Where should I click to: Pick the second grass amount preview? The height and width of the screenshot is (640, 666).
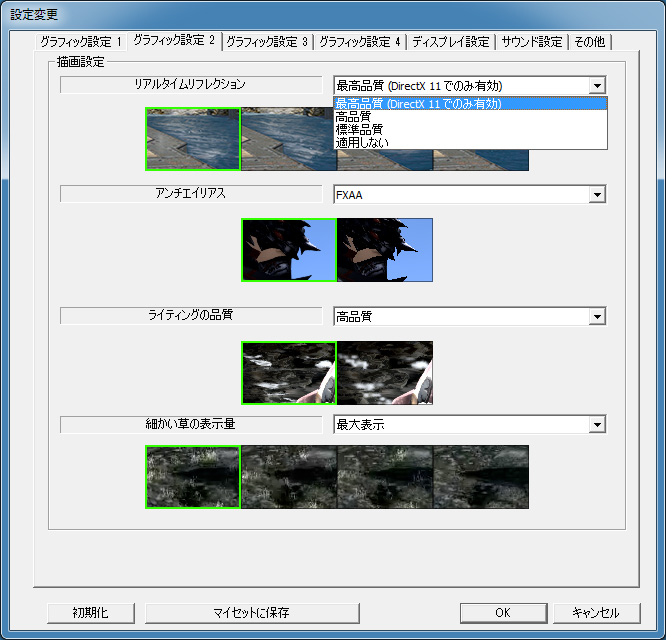pyautogui.click(x=289, y=476)
